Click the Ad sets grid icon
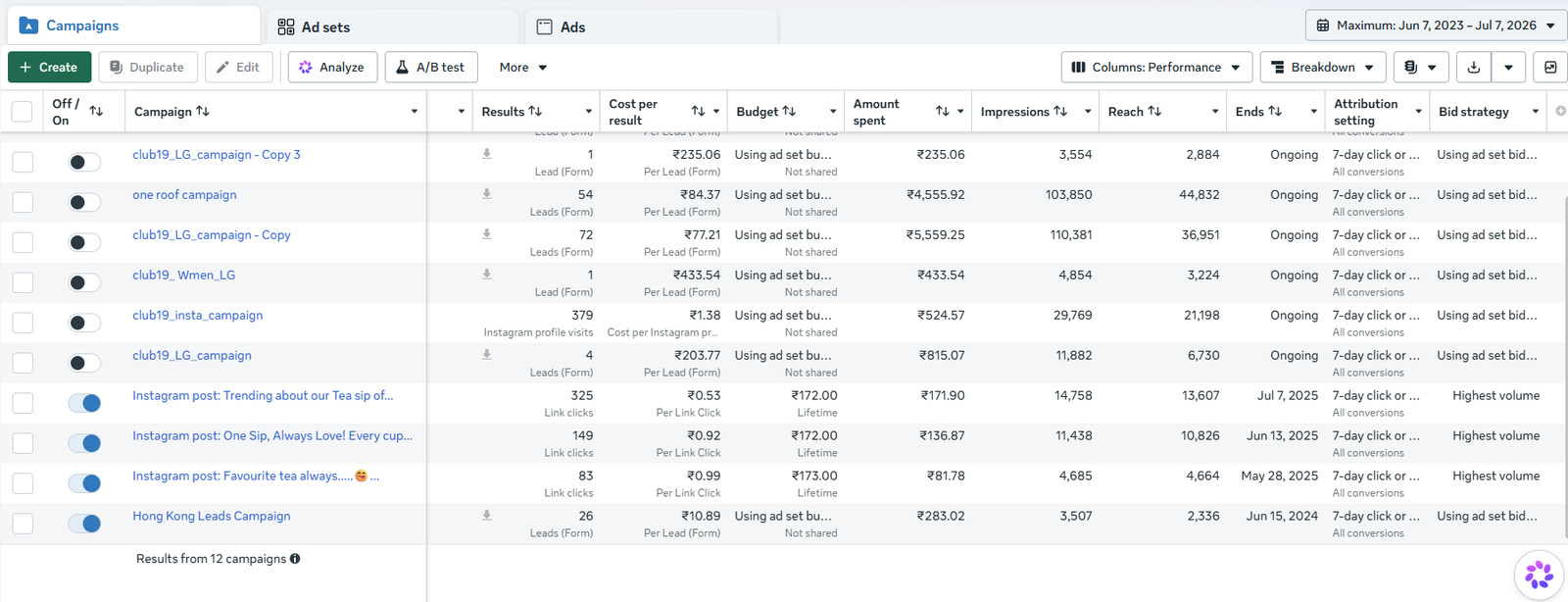The width and height of the screenshot is (1568, 602). pyautogui.click(x=286, y=26)
